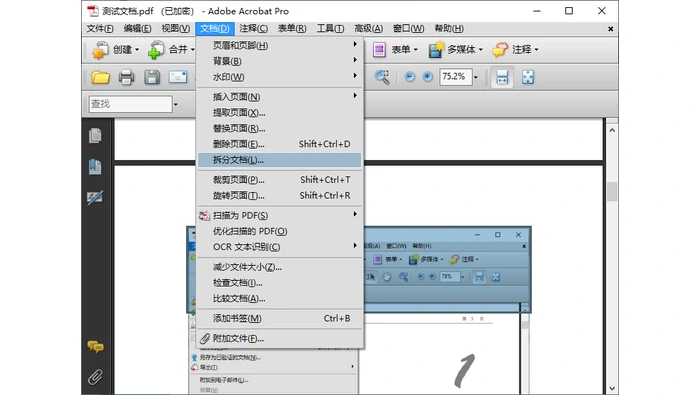Select the marquee zoom magnifier tool
Viewport: 700px width, 395px height.
[382, 77]
